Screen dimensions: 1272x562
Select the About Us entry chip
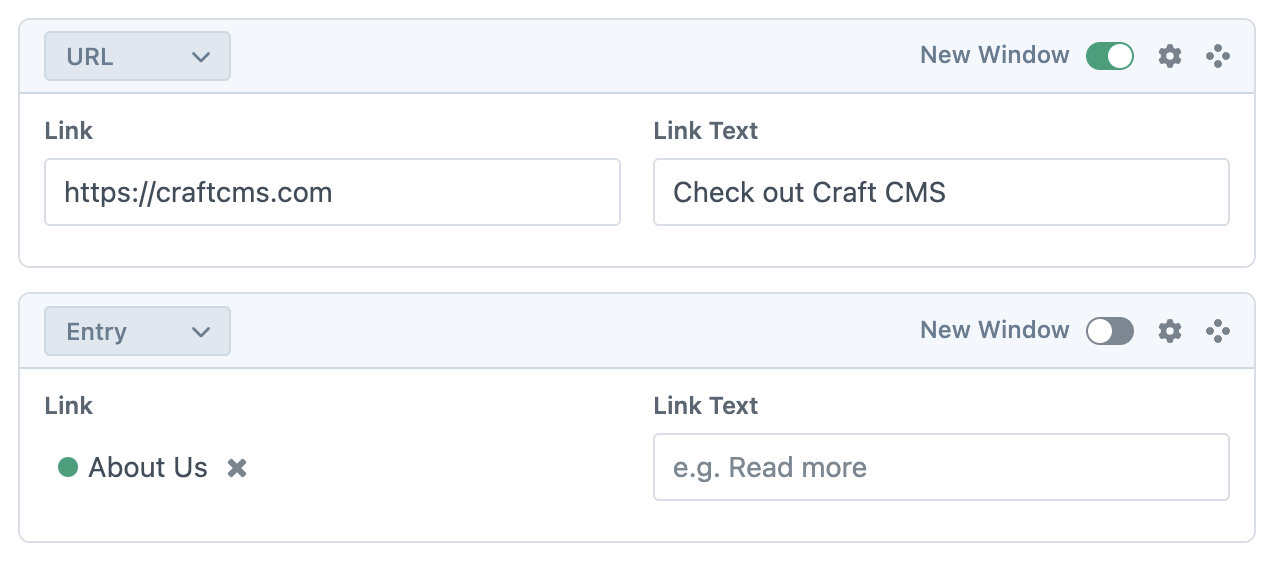(147, 467)
